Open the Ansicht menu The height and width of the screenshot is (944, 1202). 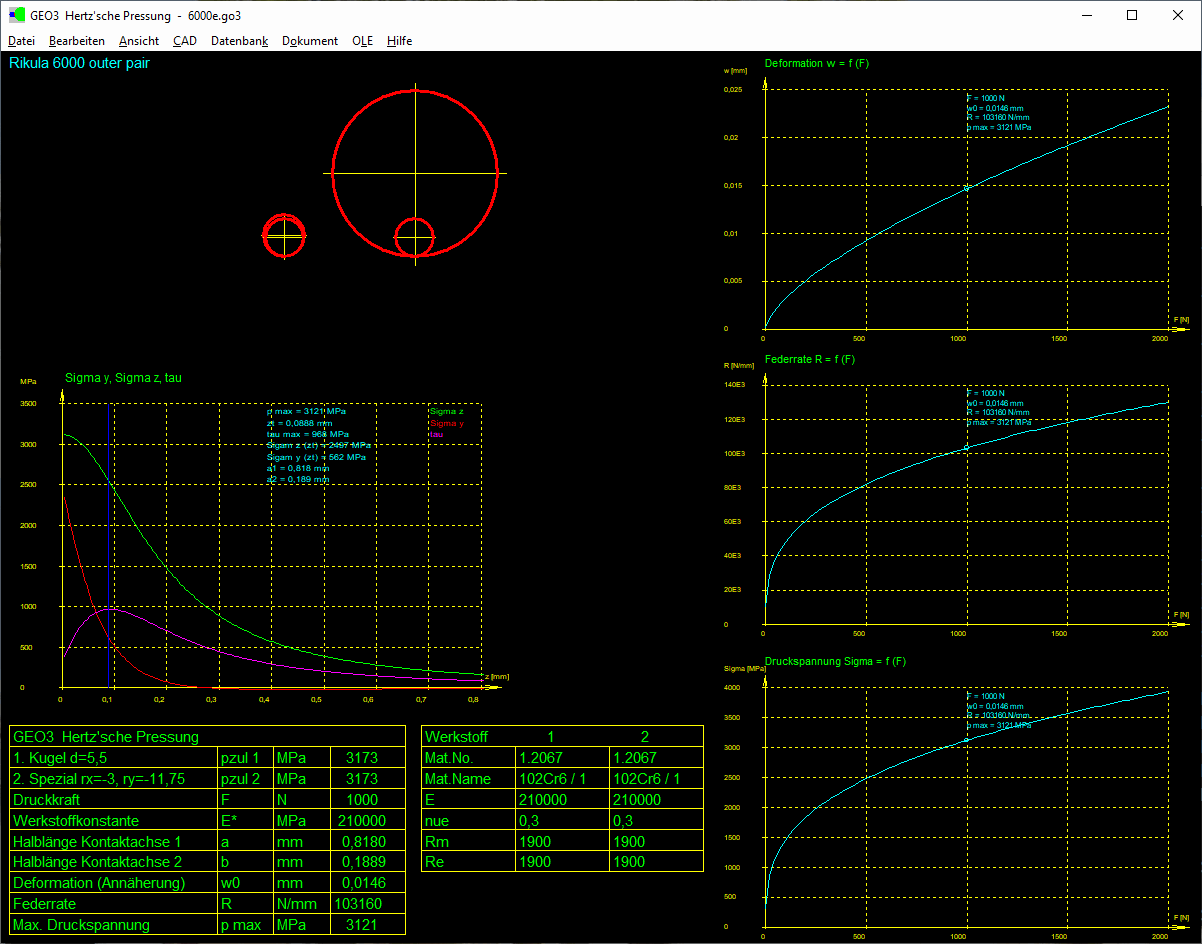pos(138,41)
